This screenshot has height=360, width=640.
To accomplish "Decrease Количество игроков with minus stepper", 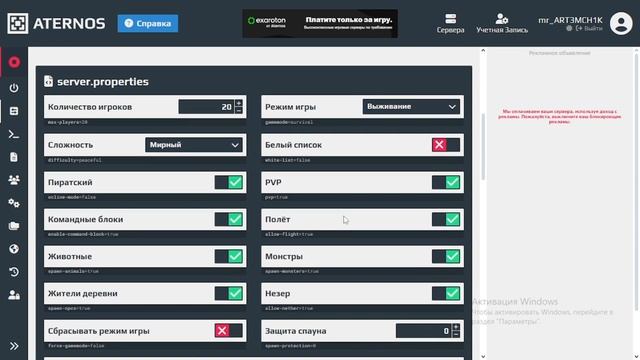I will coord(239,111).
